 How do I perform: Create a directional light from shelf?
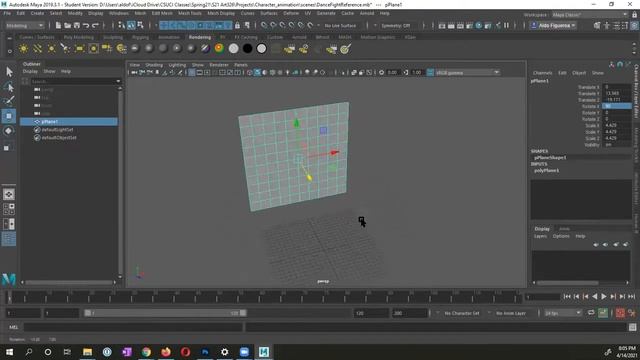38,49
